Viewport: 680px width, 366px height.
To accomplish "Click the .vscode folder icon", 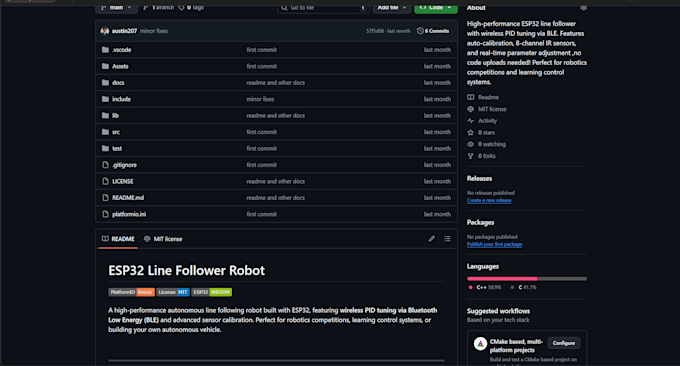I will click(105, 50).
